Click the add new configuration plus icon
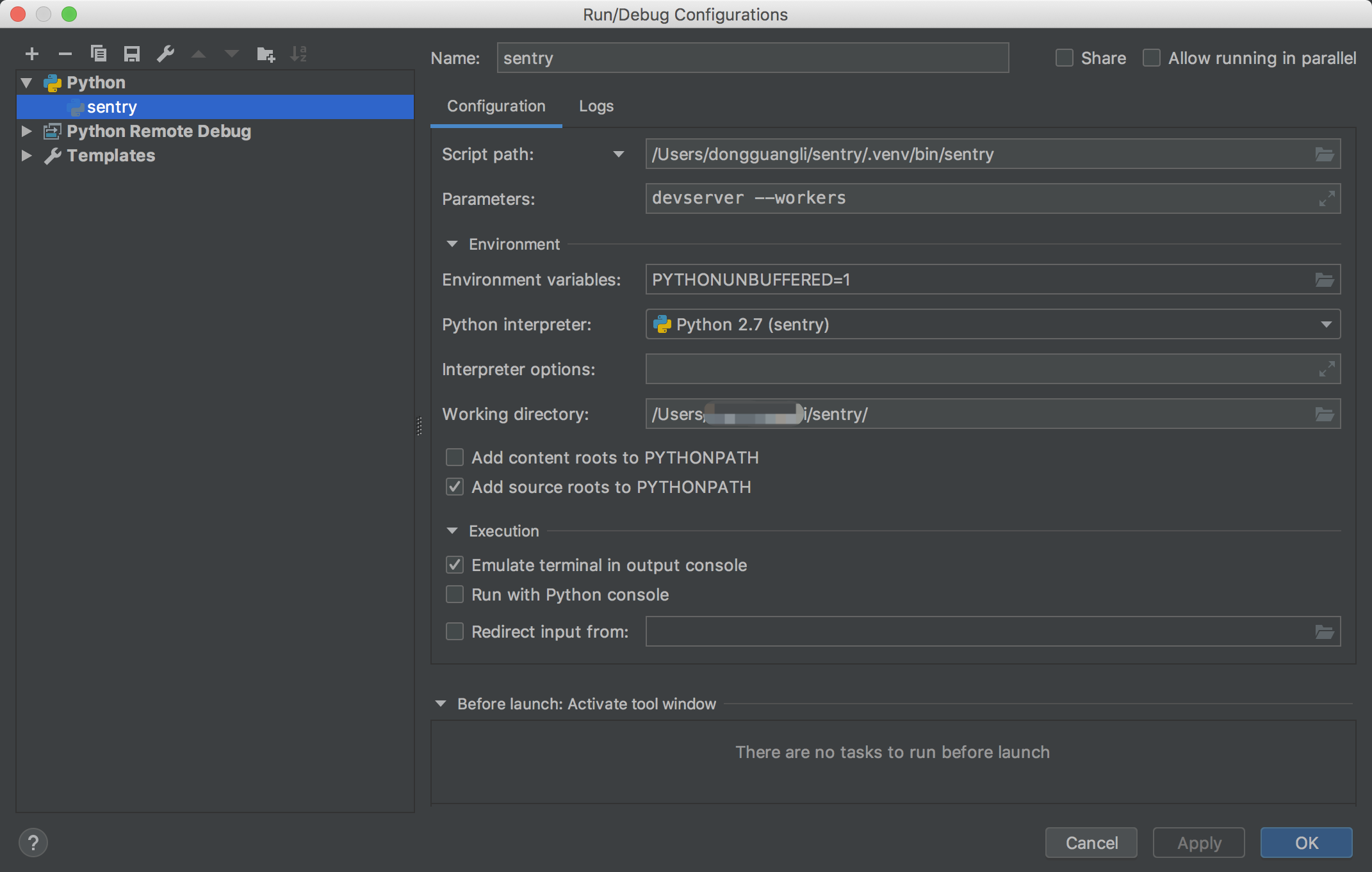This screenshot has height=872, width=1372. (x=32, y=54)
